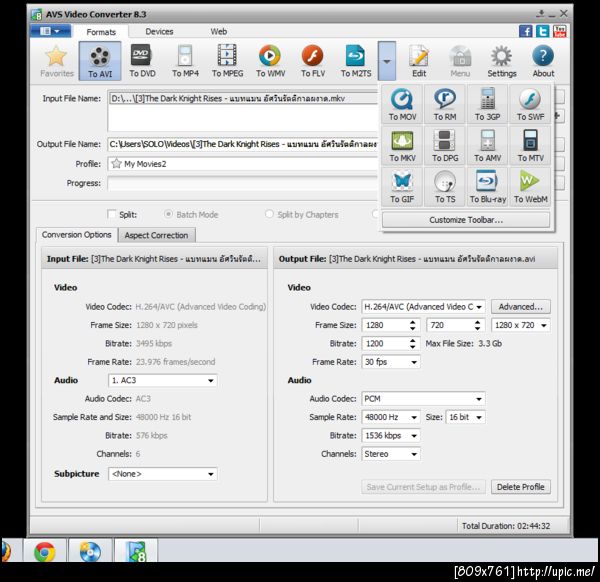Open the Aspect Correction tab
600x582 pixels.
point(157,235)
